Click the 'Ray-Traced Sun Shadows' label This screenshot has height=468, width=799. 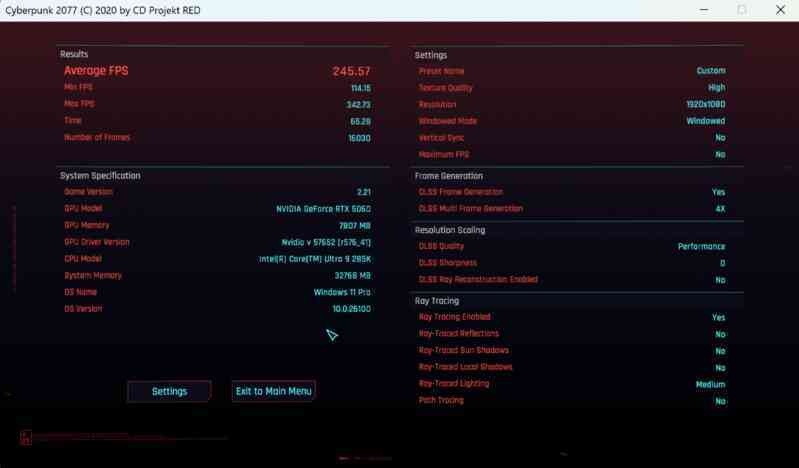point(463,350)
